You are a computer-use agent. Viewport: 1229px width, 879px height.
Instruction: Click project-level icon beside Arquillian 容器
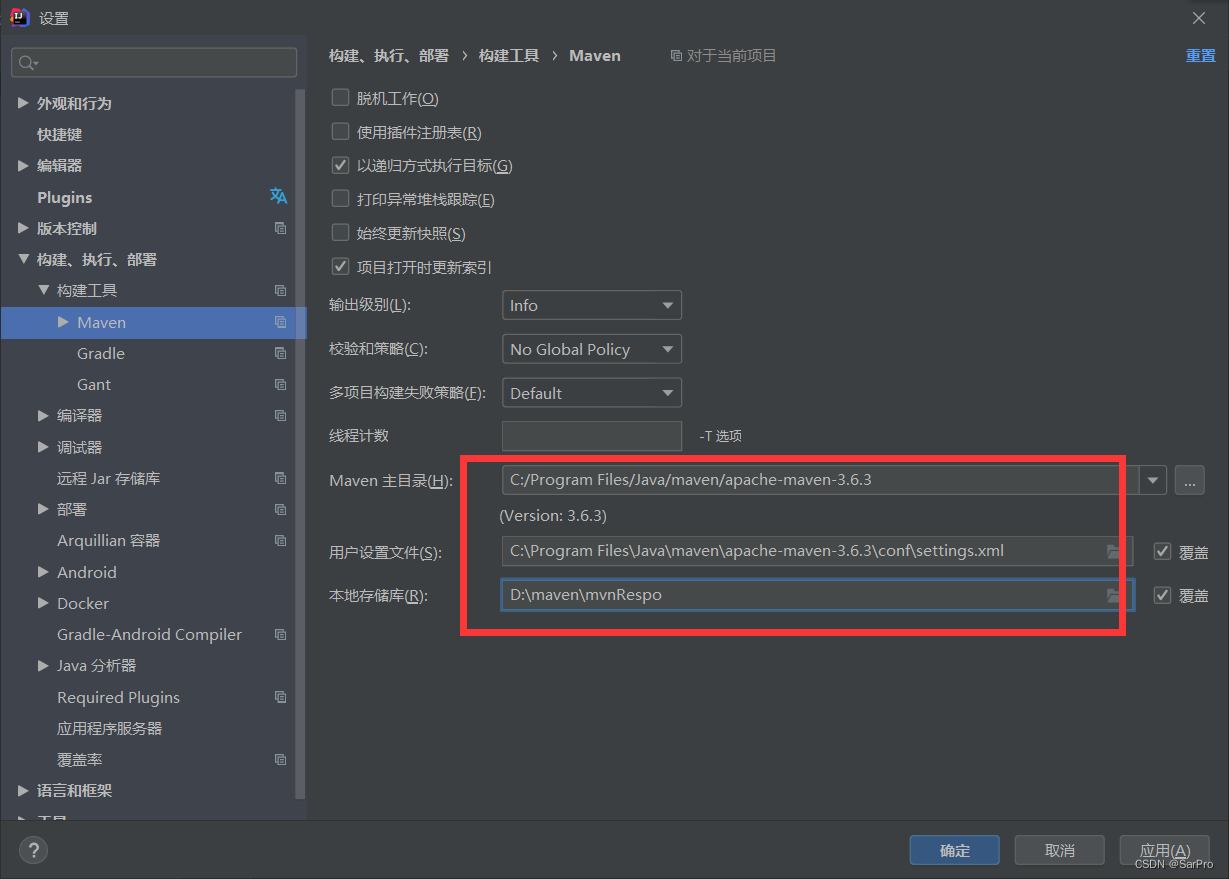point(280,540)
